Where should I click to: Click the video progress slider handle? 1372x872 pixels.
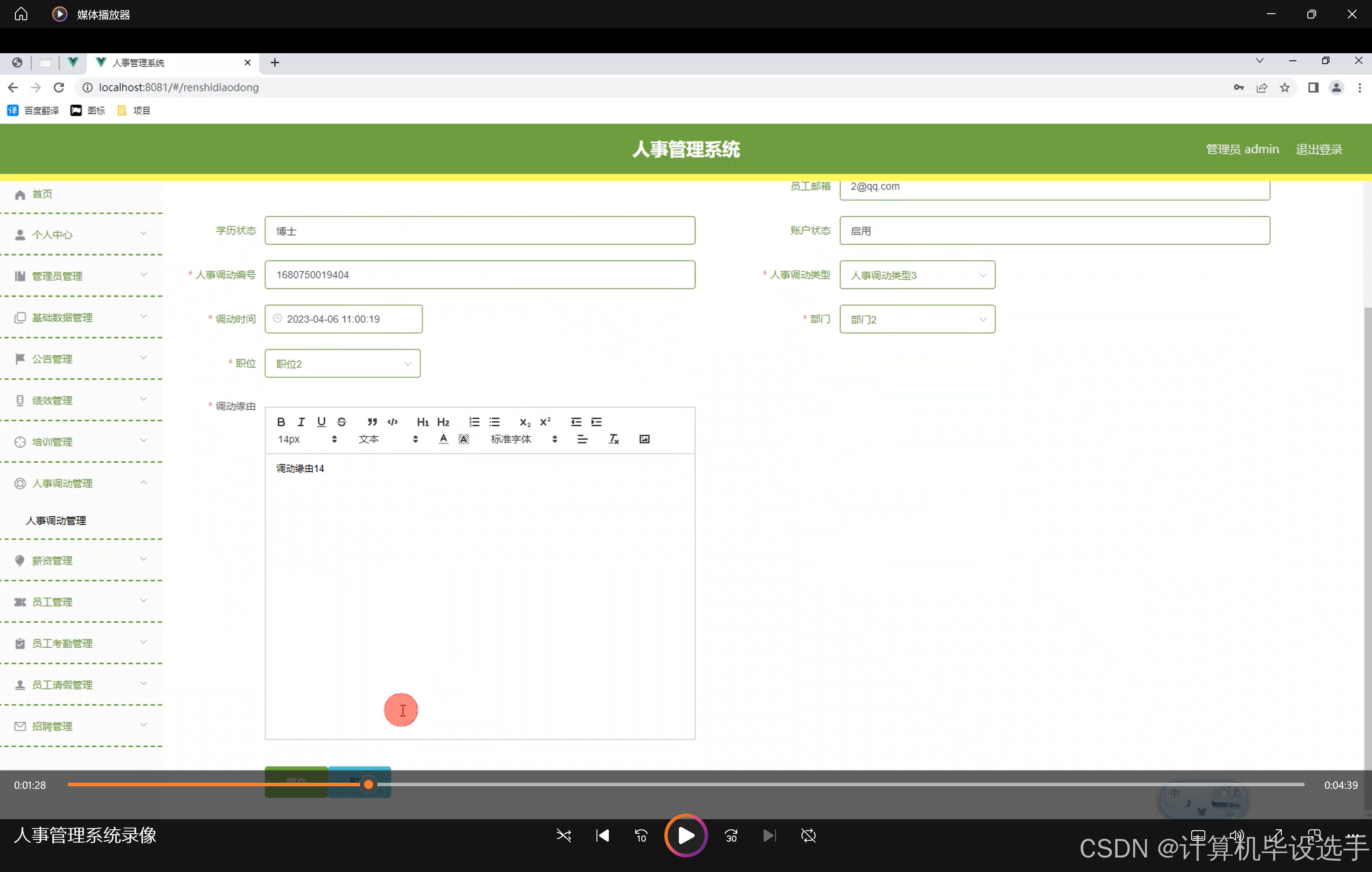[x=369, y=785]
